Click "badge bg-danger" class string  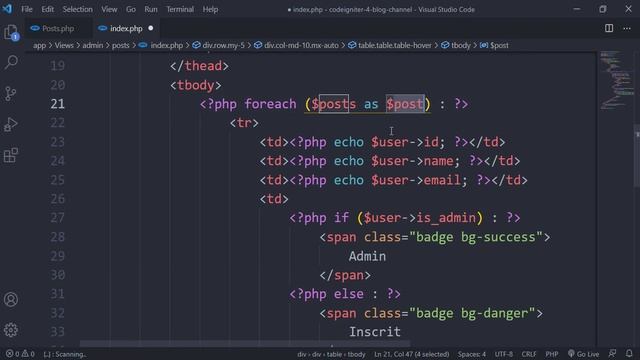pyautogui.click(x=472, y=313)
